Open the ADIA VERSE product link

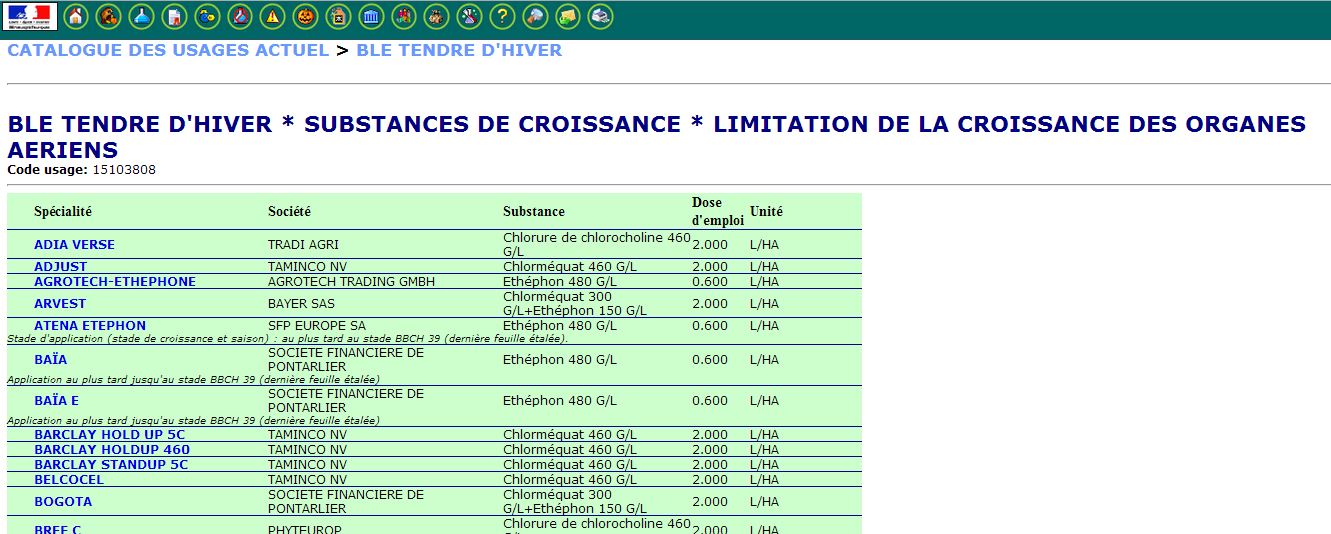(x=74, y=244)
